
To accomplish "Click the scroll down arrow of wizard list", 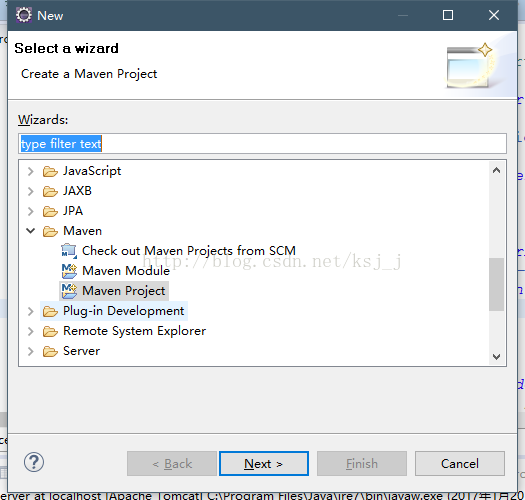I will pyautogui.click(x=497, y=357).
